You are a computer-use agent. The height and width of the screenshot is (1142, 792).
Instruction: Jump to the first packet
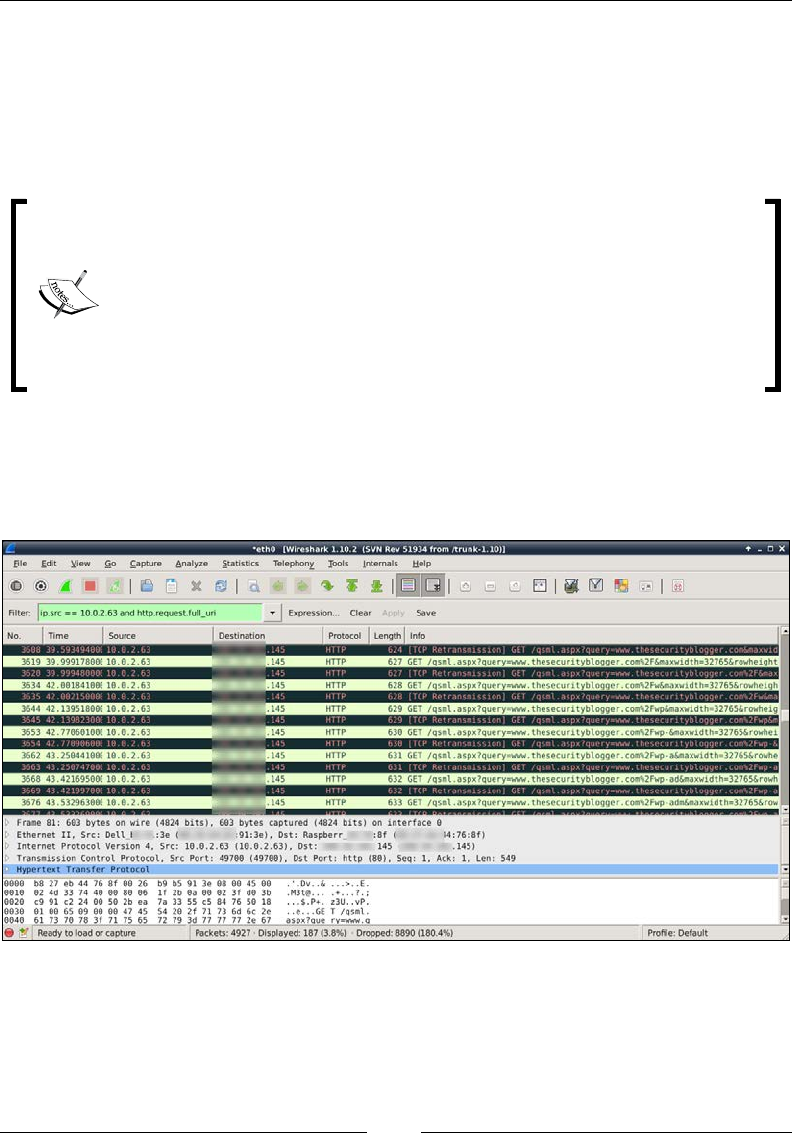352,586
